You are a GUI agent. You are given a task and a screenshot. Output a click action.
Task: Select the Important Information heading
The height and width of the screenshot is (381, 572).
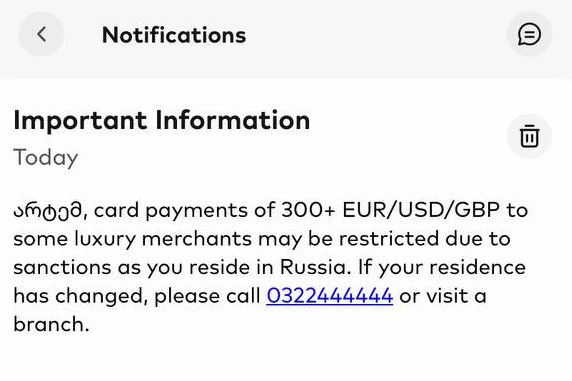pos(162,120)
